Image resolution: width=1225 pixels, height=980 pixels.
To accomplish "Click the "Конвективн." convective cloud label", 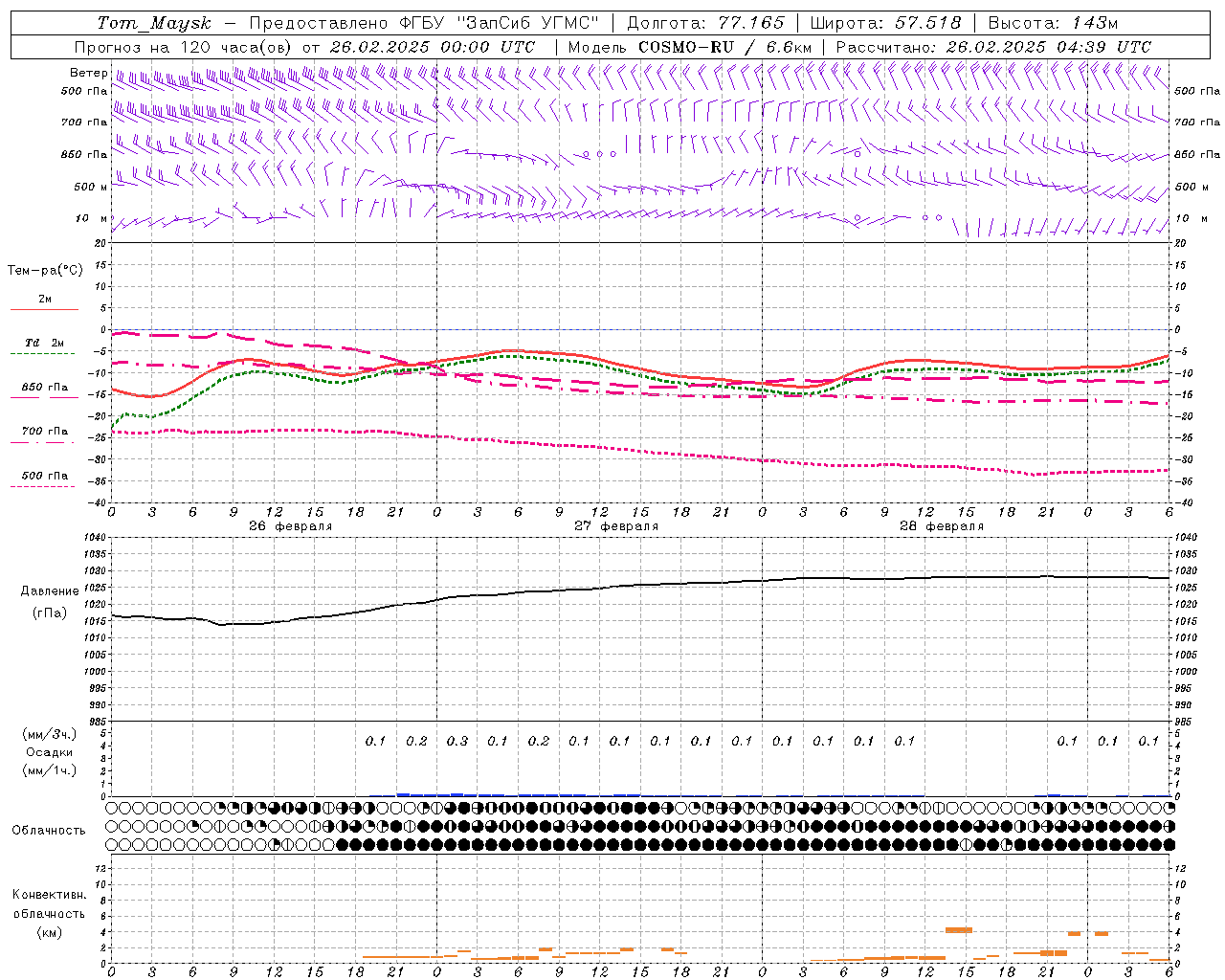I will [50, 895].
